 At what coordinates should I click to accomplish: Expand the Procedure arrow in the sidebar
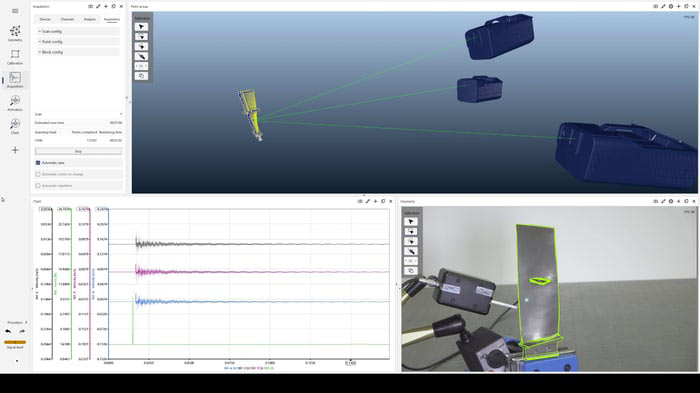click(x=26, y=322)
